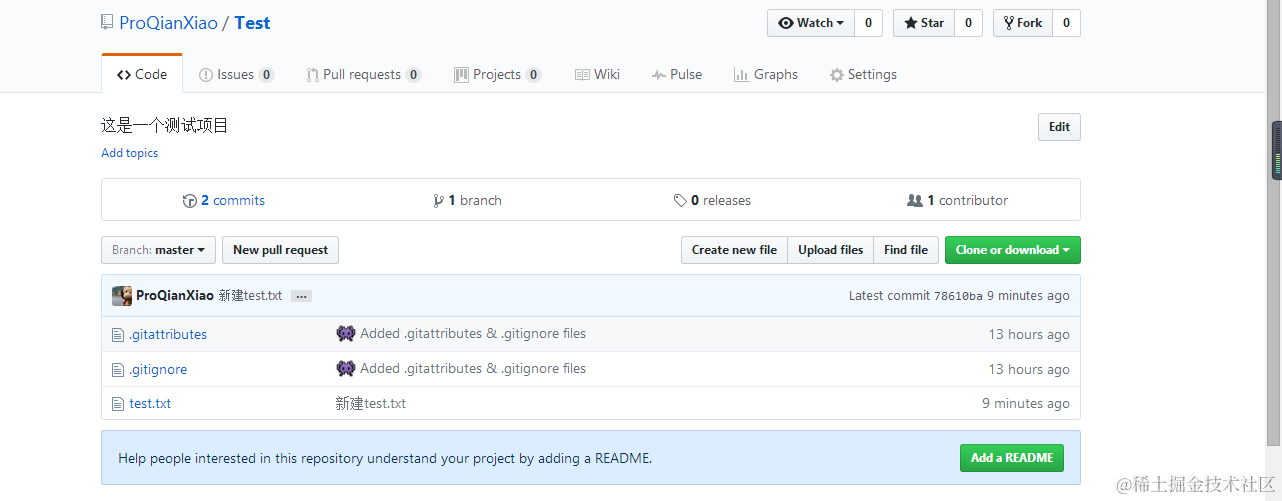Open the commit message in the .gitattributes row
The image size is (1282, 501).
click(473, 334)
